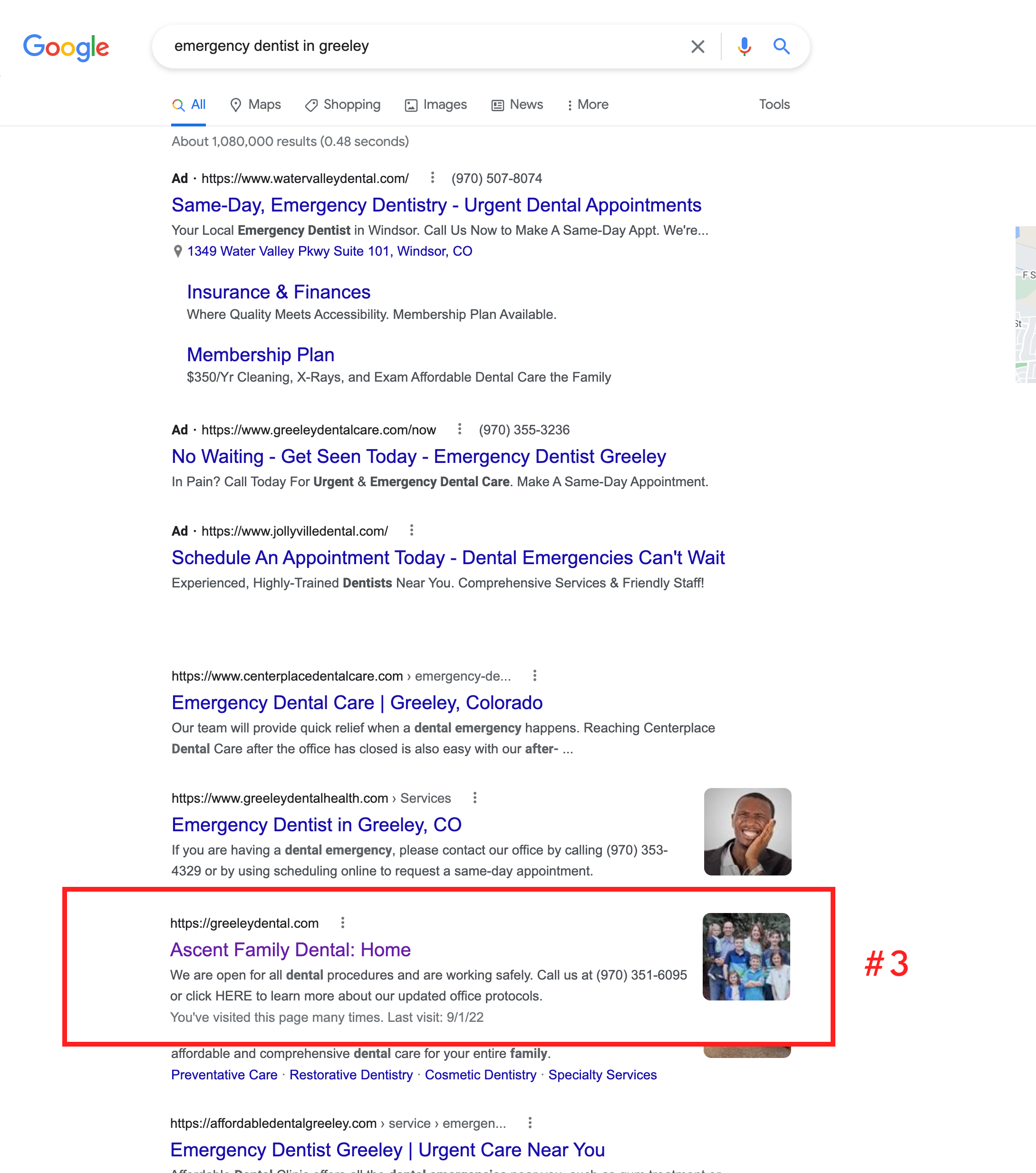The height and width of the screenshot is (1173, 1036).
Task: Open the three-dot menu next to greeleydental.com result
Action: pos(343,923)
